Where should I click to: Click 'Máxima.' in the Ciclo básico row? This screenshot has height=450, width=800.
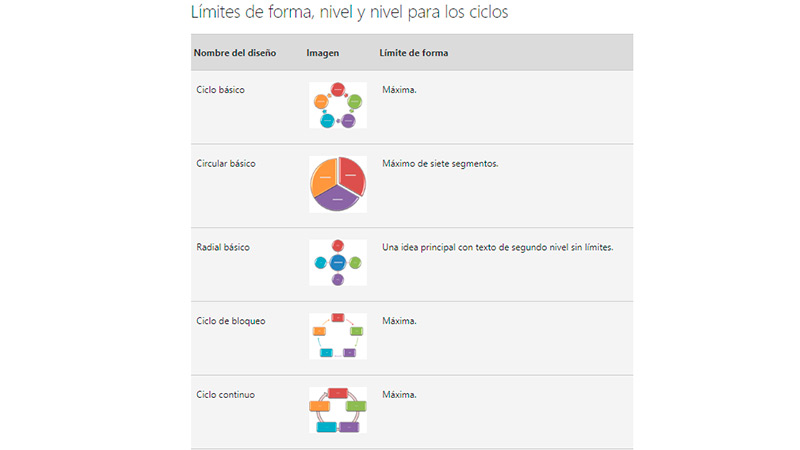[x=399, y=90]
